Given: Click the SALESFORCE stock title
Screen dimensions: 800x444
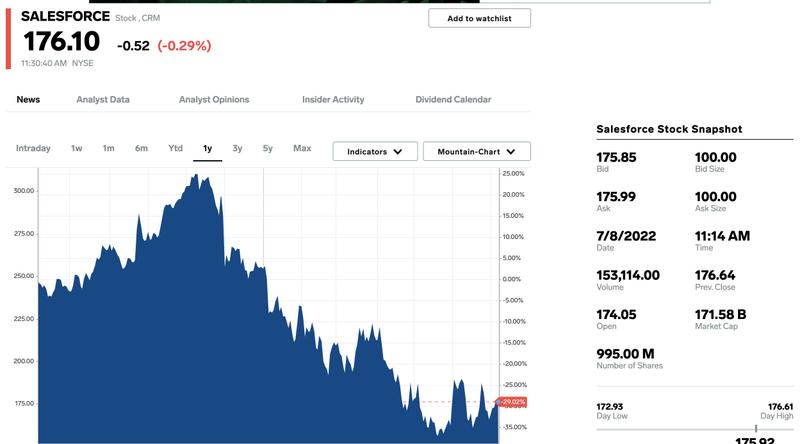Looking at the screenshot, I should [x=65, y=16].
